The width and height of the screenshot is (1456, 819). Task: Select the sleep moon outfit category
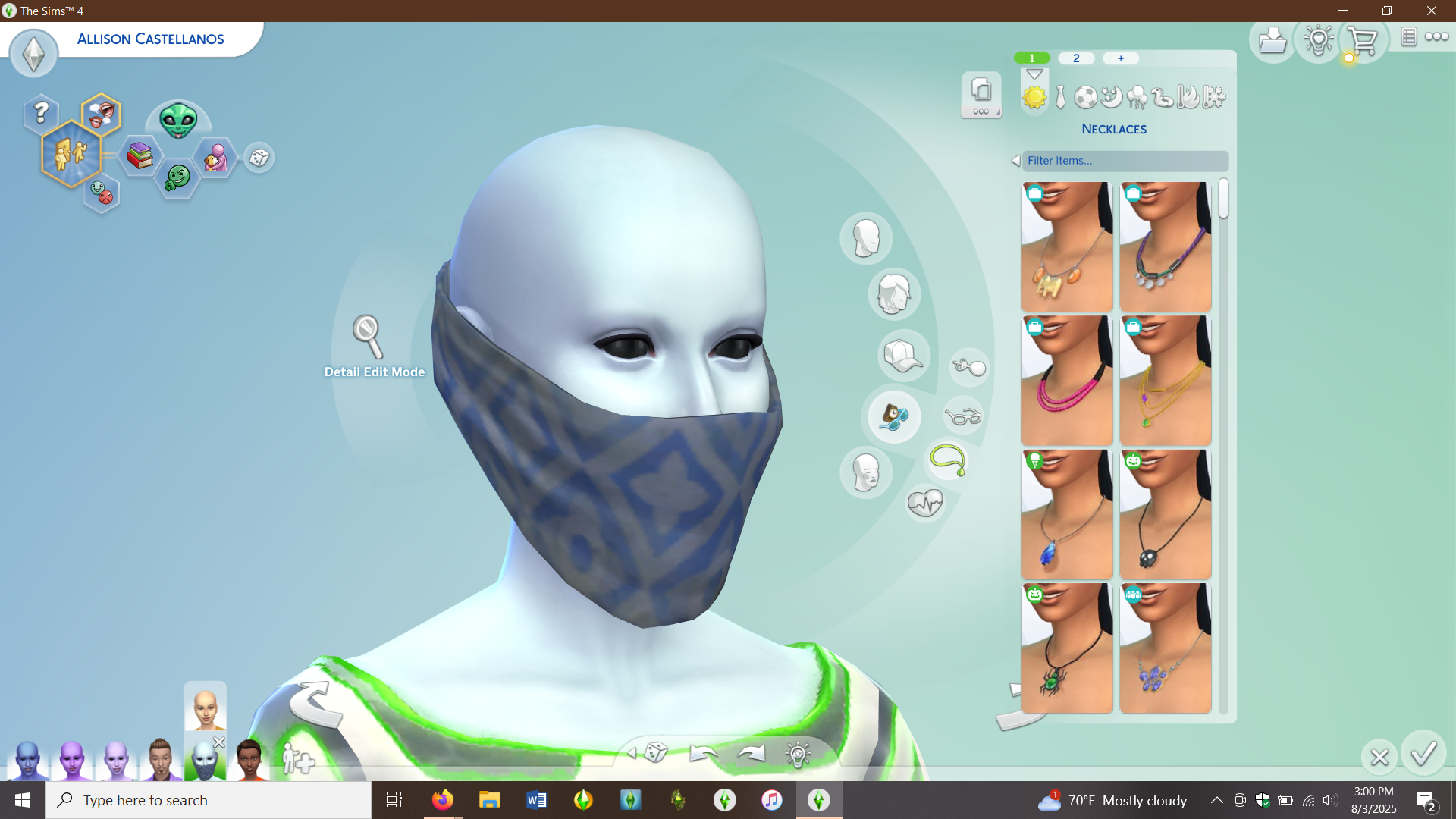point(1112,97)
